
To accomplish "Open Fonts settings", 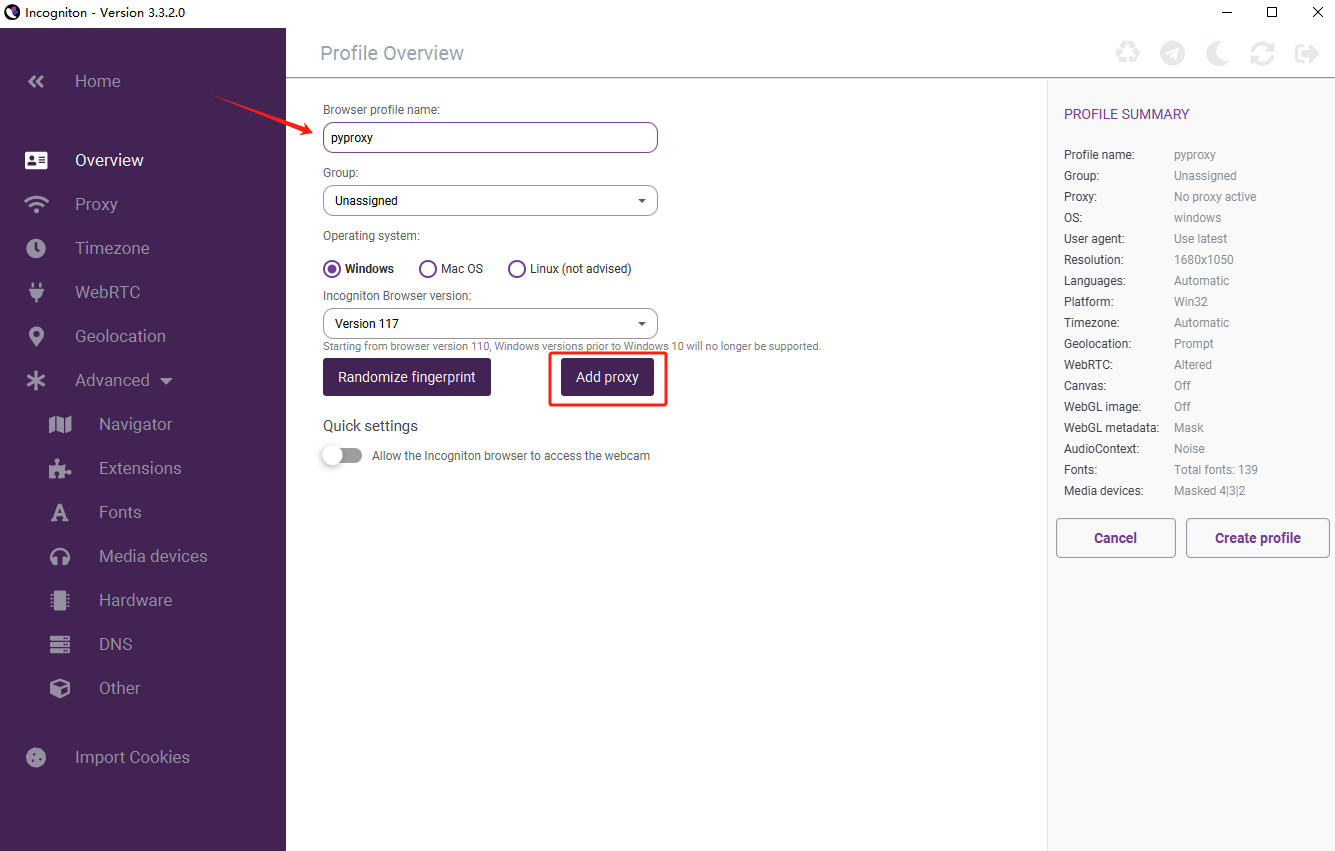I will coord(120,512).
